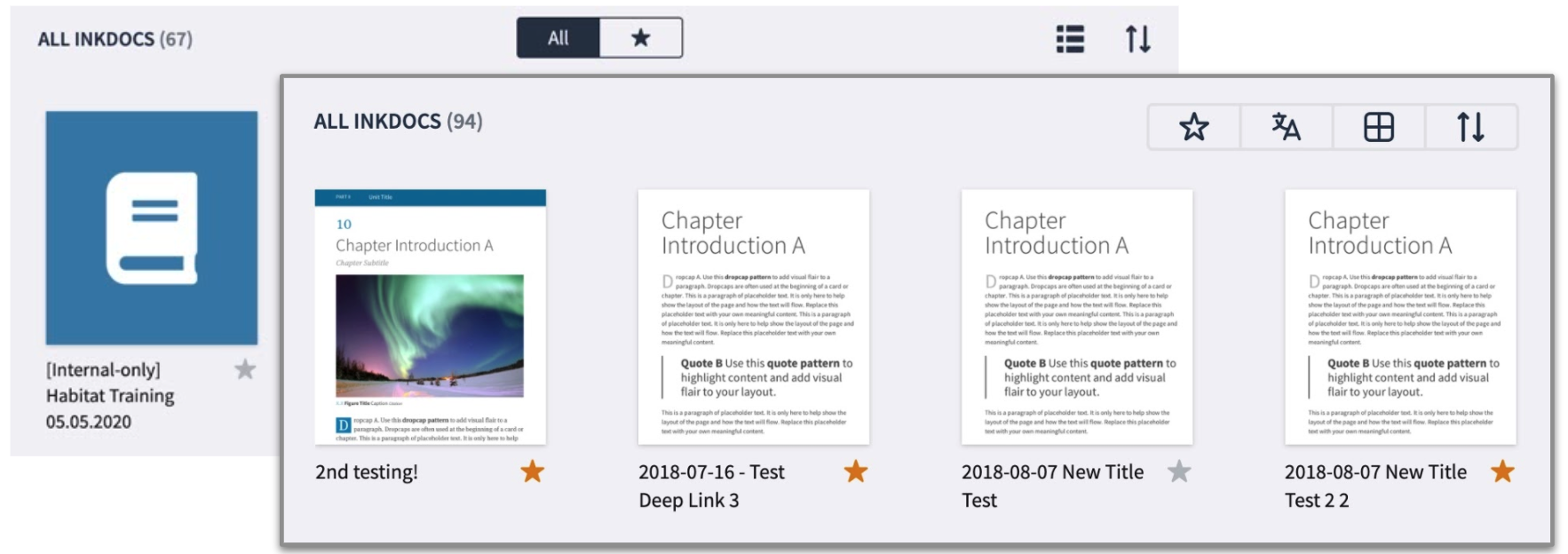The width and height of the screenshot is (1568, 554).
Task: Click the sort arrows icon in new toolbar
Action: coord(1471,127)
